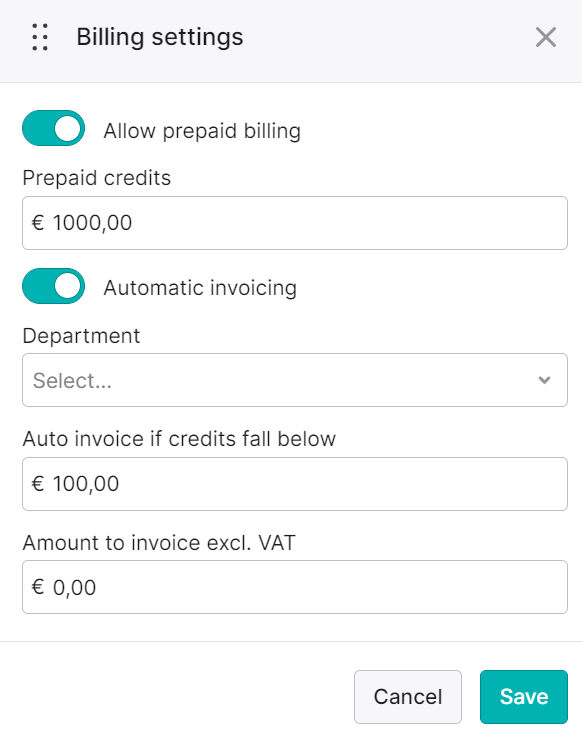582x743 pixels.
Task: Expand Department list via chevron arrow
Action: click(x=545, y=380)
